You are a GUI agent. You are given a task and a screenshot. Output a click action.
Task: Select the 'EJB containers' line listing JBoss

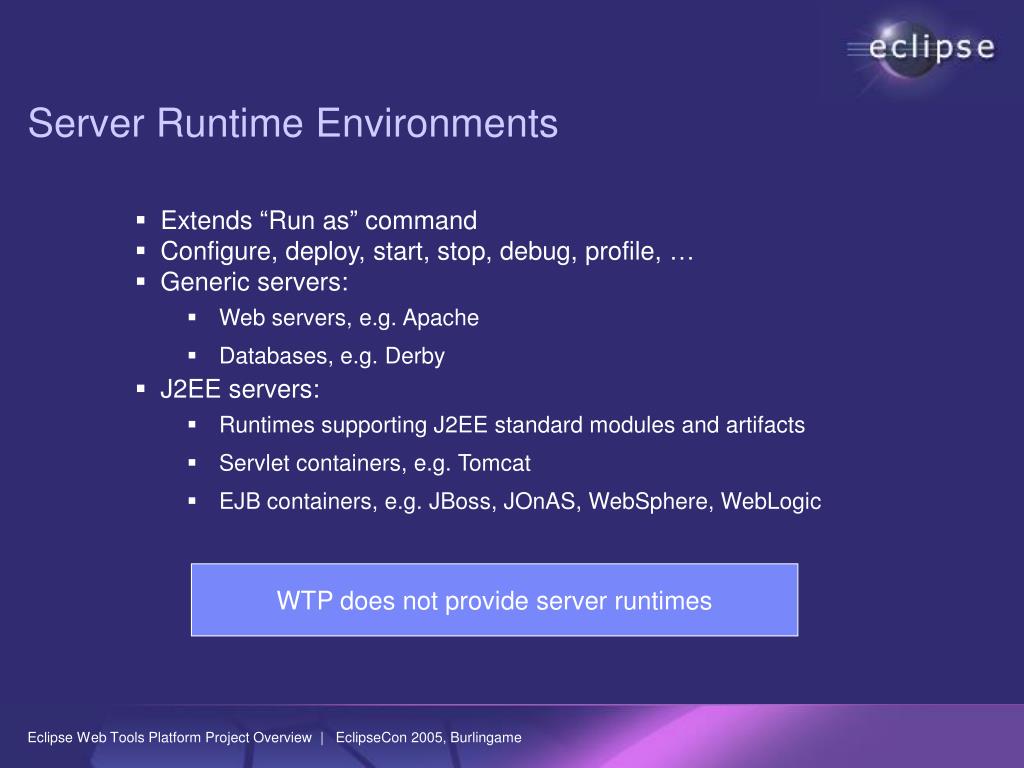click(x=520, y=502)
